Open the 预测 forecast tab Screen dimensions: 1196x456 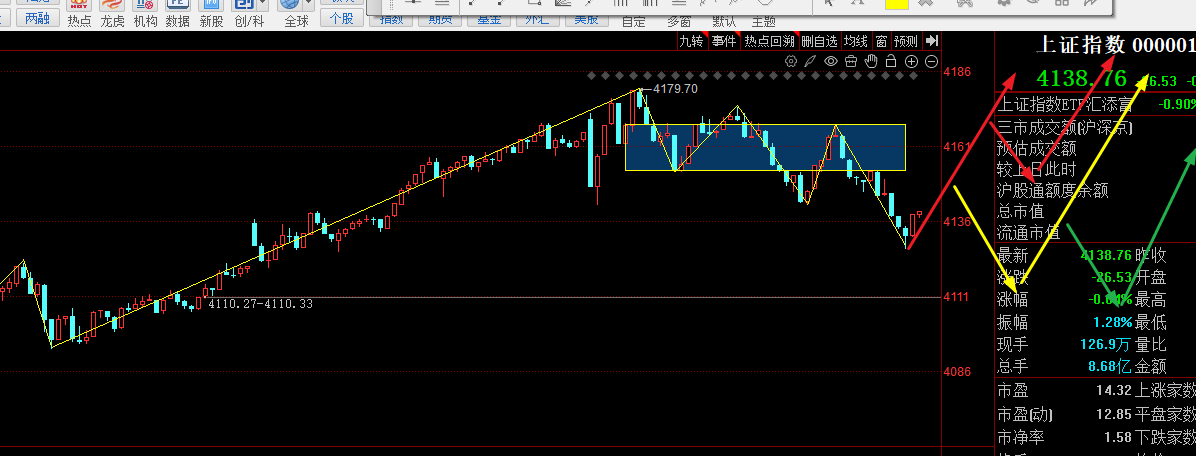905,41
